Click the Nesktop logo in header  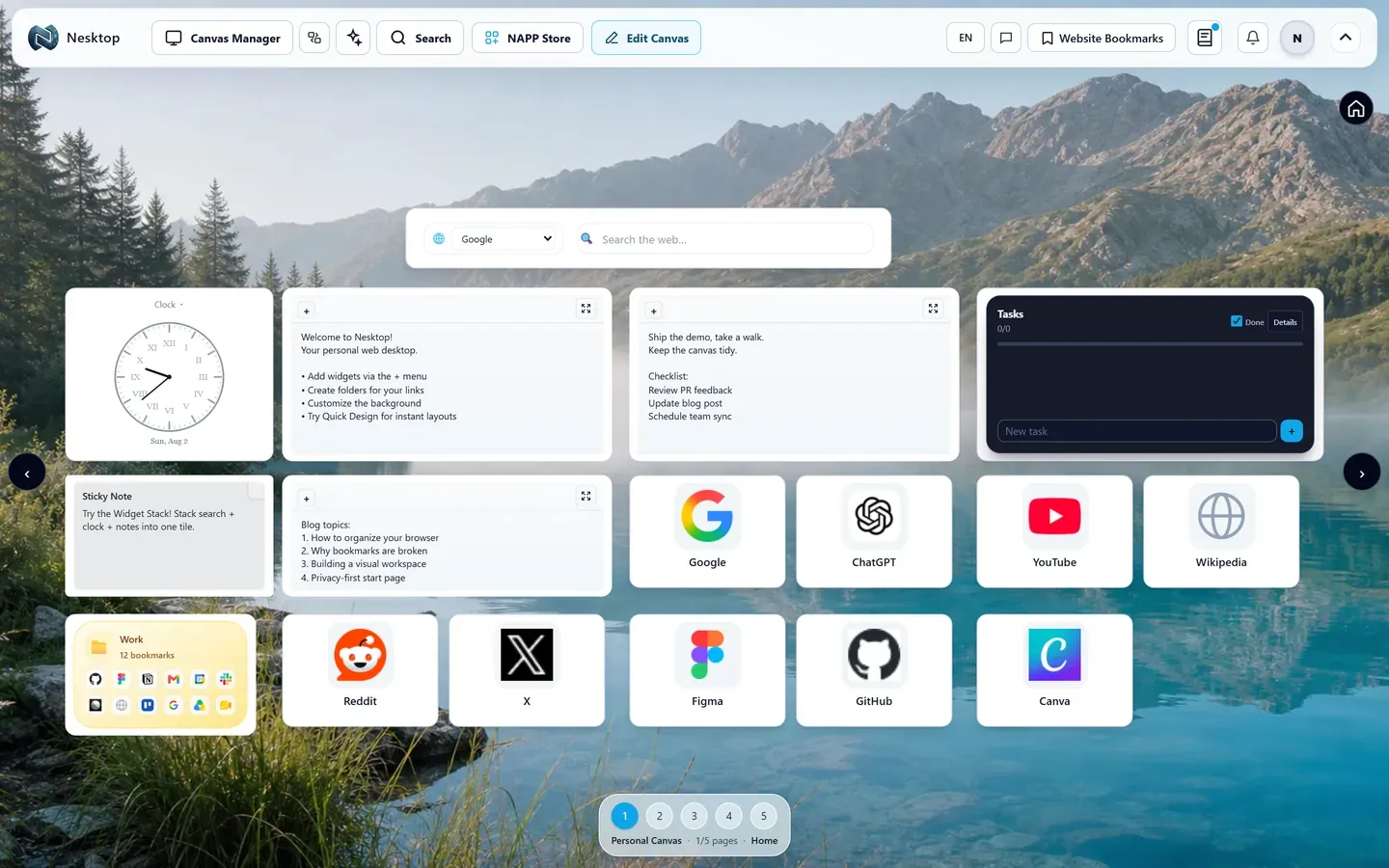tap(43, 38)
